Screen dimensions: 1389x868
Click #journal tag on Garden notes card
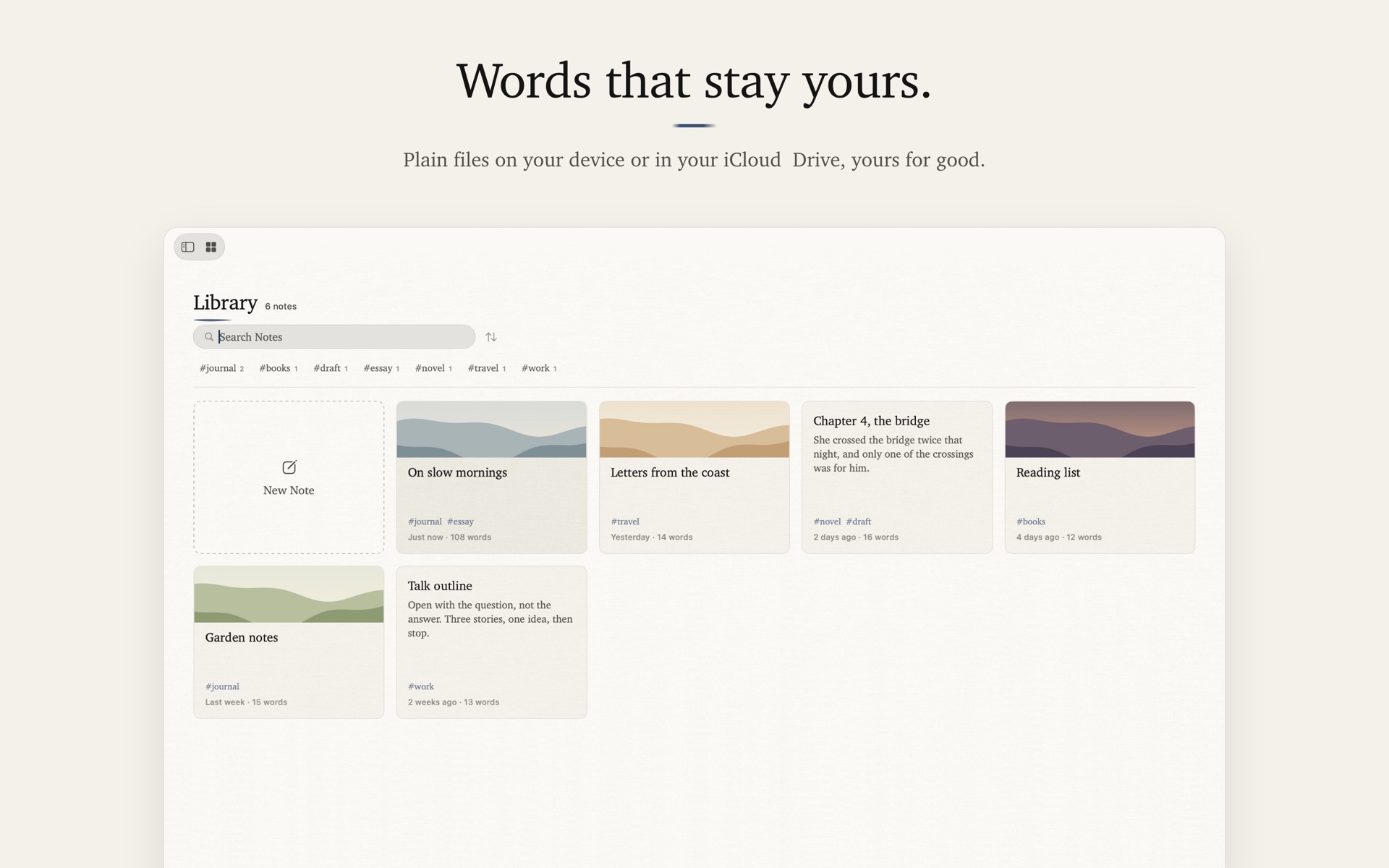[222, 686]
